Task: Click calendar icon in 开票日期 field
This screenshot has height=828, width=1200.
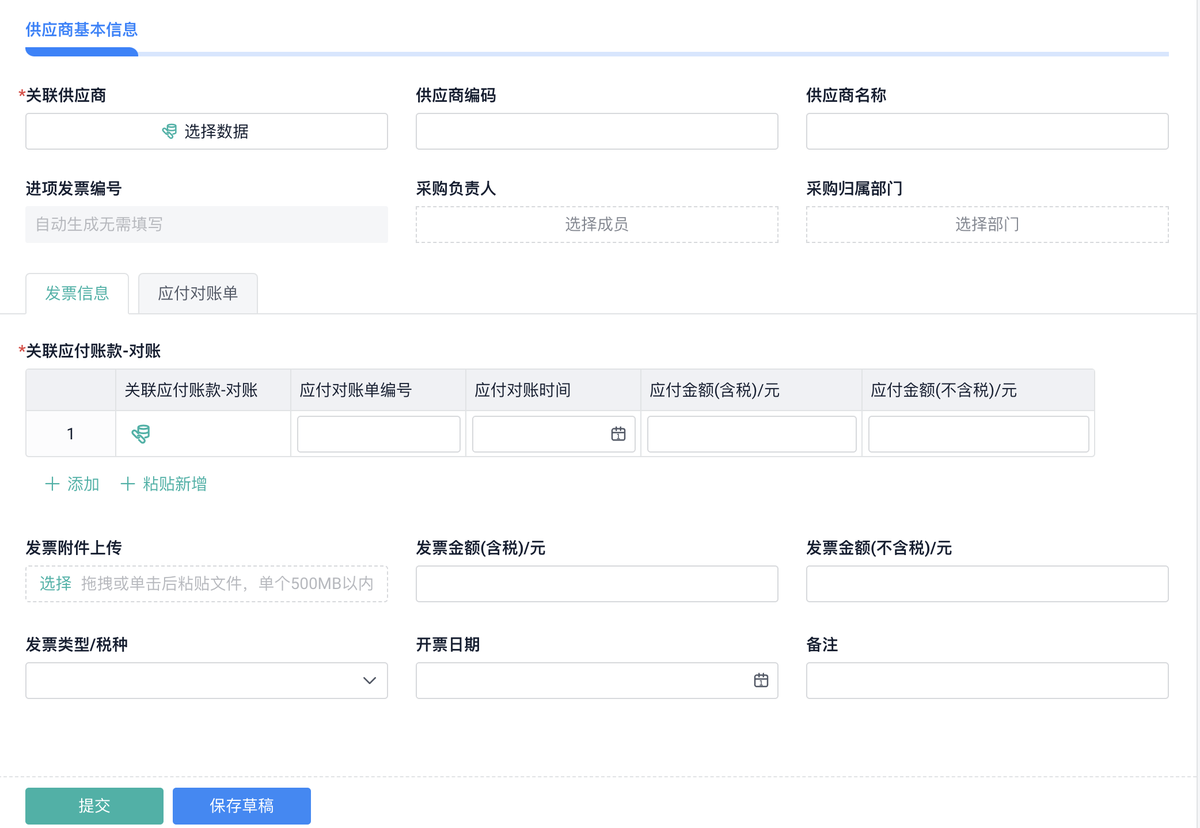Action: coord(761,680)
